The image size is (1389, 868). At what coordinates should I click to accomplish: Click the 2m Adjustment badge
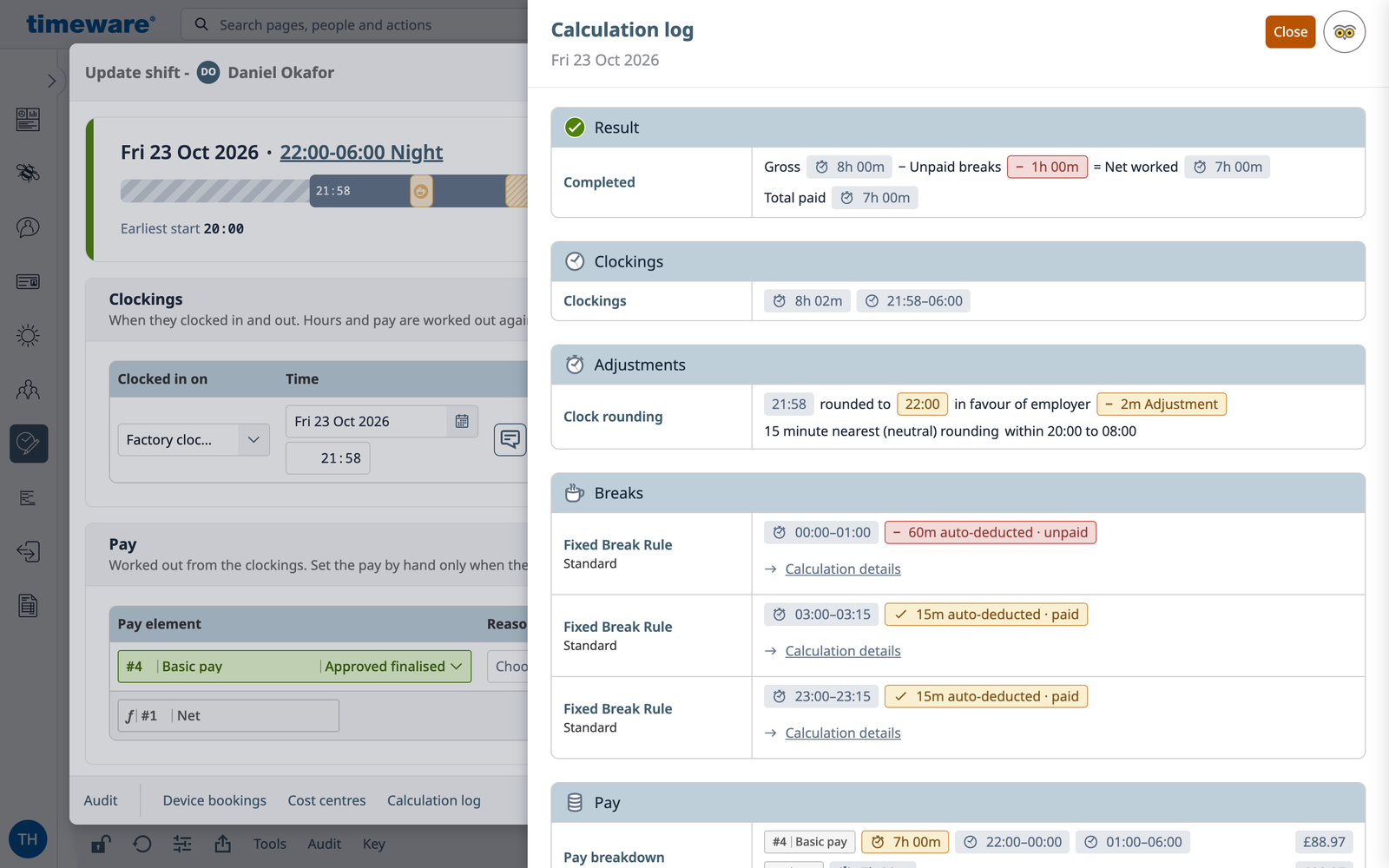pyautogui.click(x=1162, y=404)
